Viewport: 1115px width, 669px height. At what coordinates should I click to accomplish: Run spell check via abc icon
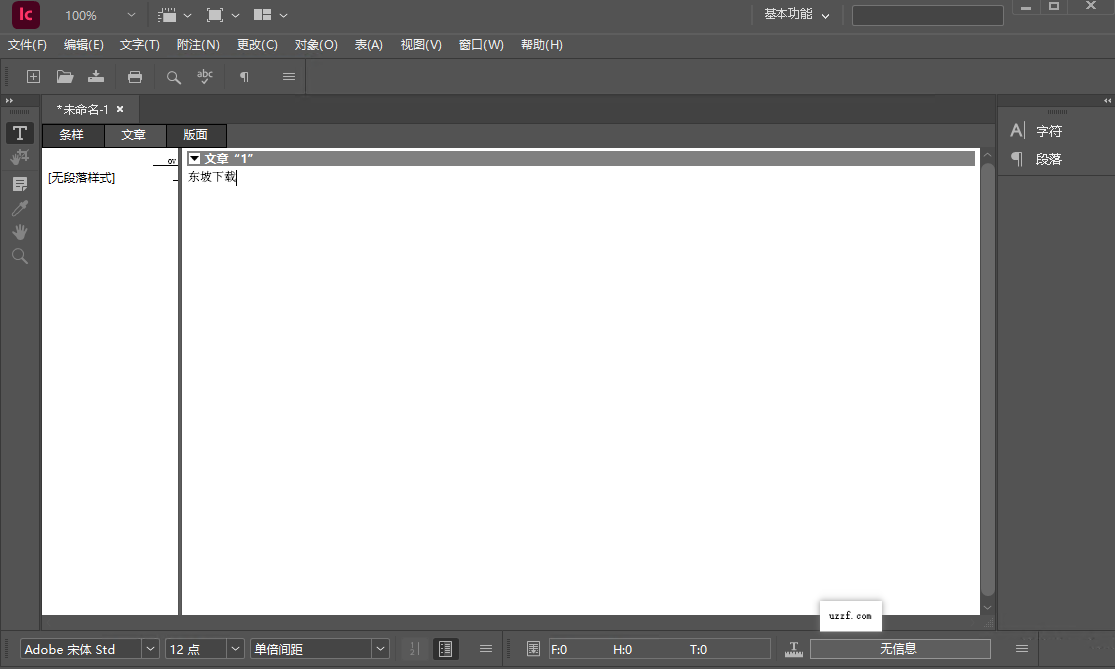(x=205, y=76)
